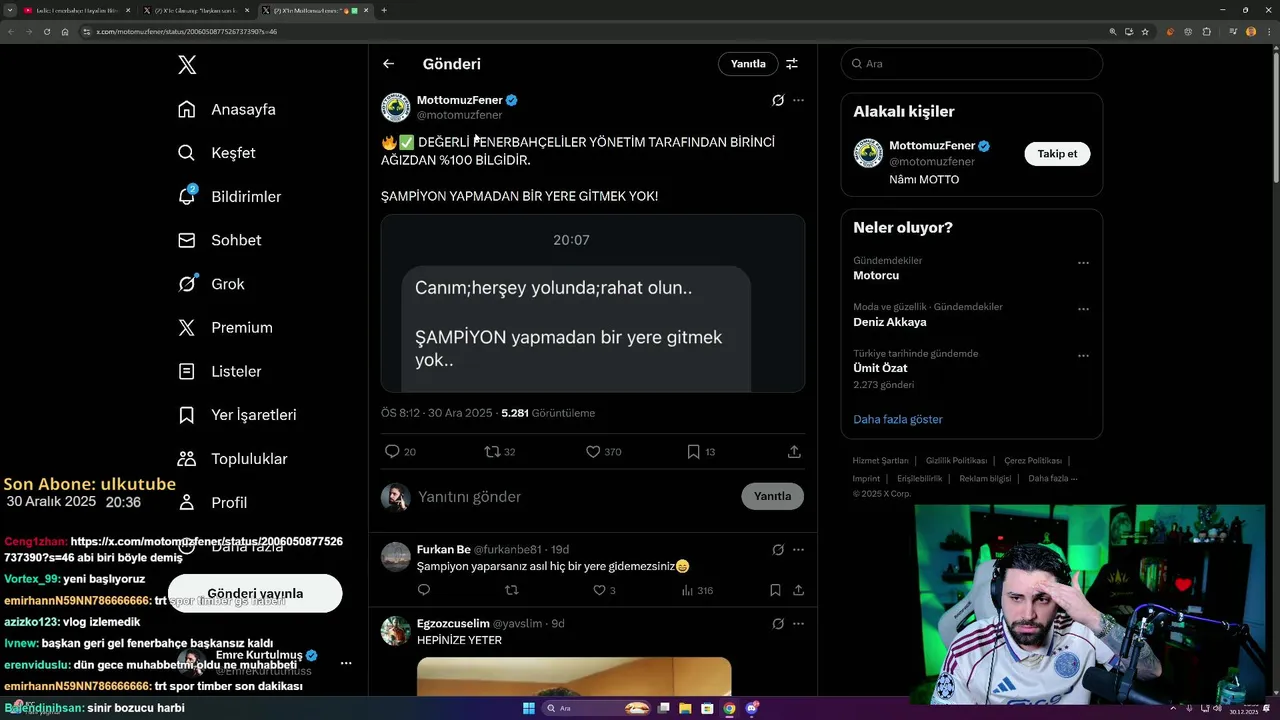Repost Furkan Be comment
This screenshot has height=720, width=1280.
512,591
